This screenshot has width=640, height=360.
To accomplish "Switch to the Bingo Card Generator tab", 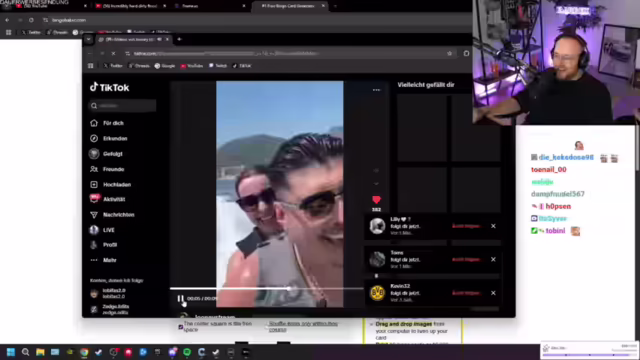I will pyautogui.click(x=289, y=6).
